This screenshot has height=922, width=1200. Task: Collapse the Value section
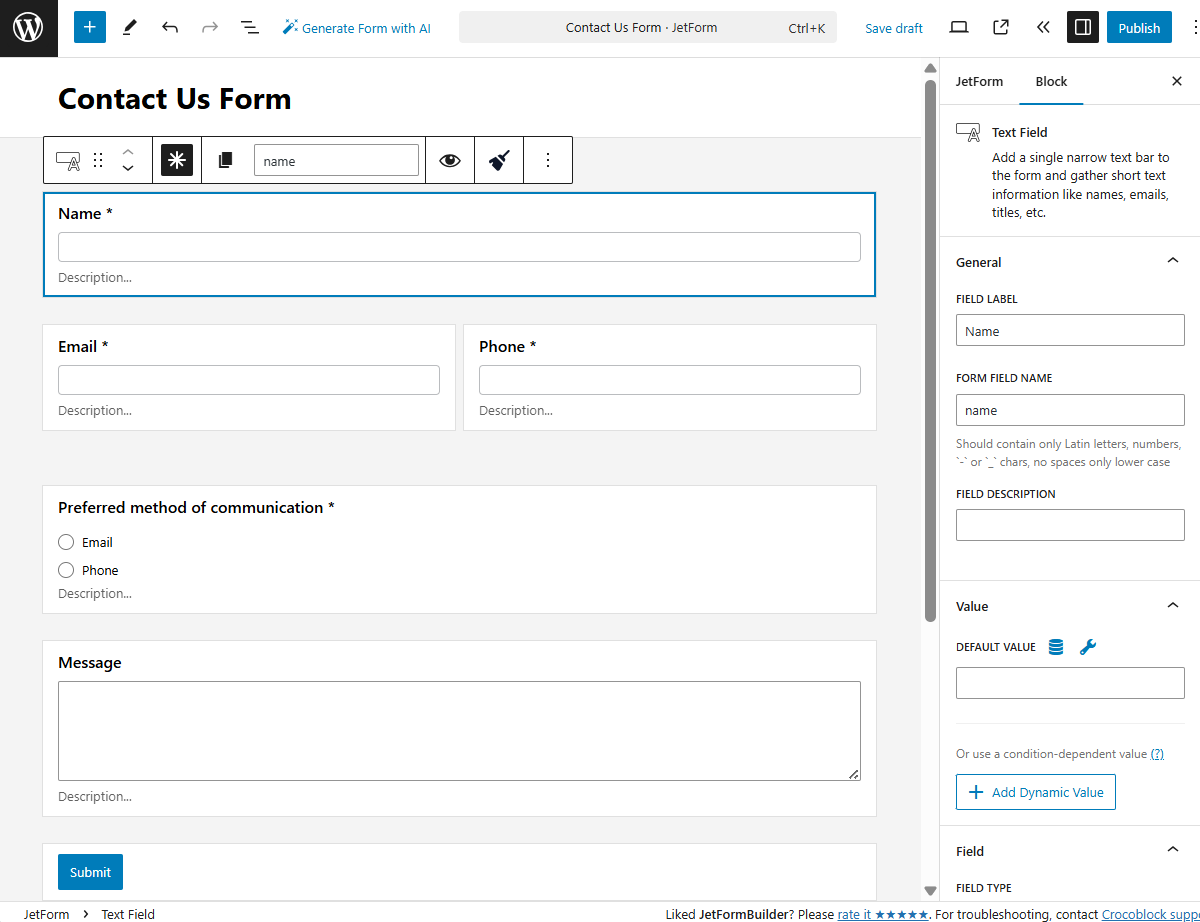[x=1172, y=604]
